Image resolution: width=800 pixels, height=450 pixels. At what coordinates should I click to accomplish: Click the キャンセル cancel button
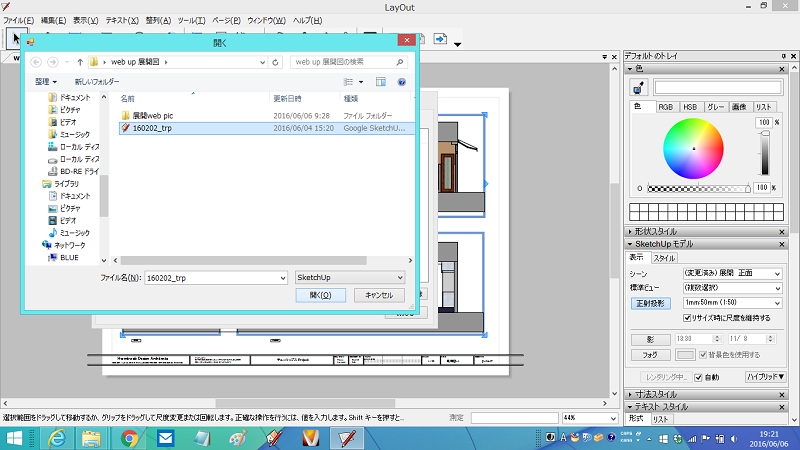379,295
